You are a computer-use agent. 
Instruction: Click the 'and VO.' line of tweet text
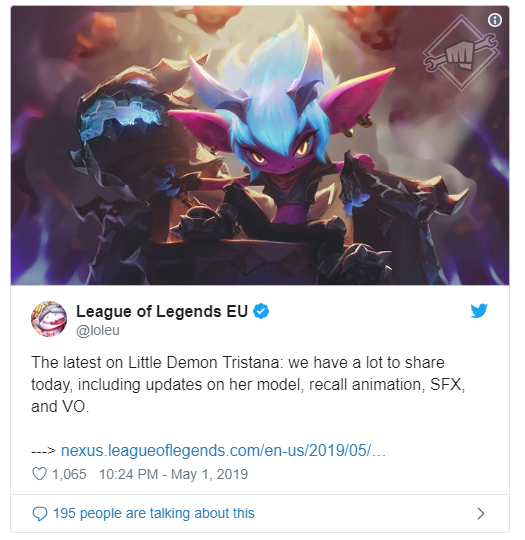60,406
